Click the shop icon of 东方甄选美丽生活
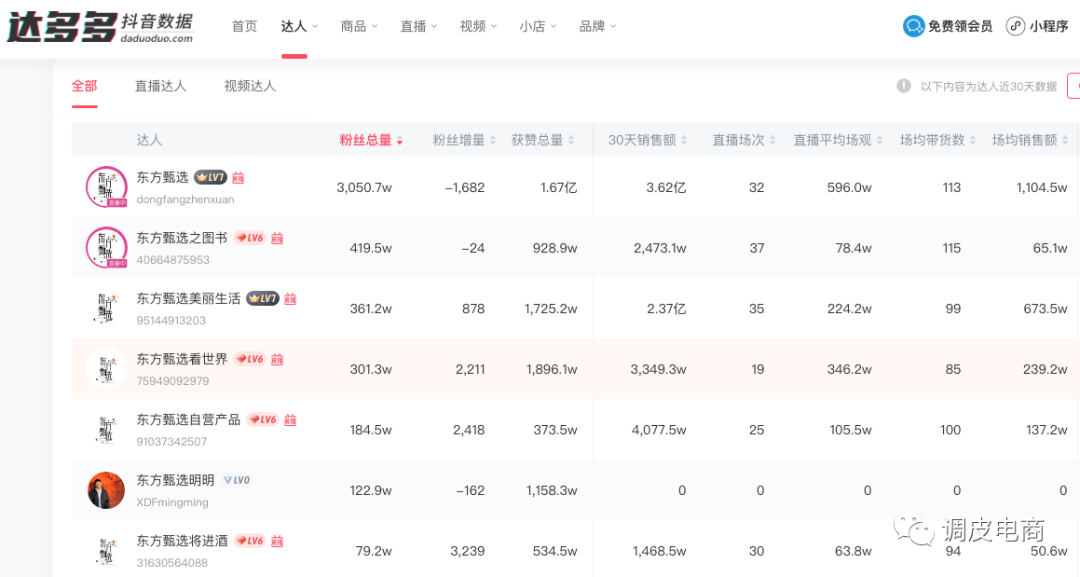Screen dimensions: 1080x577 (x=290, y=299)
